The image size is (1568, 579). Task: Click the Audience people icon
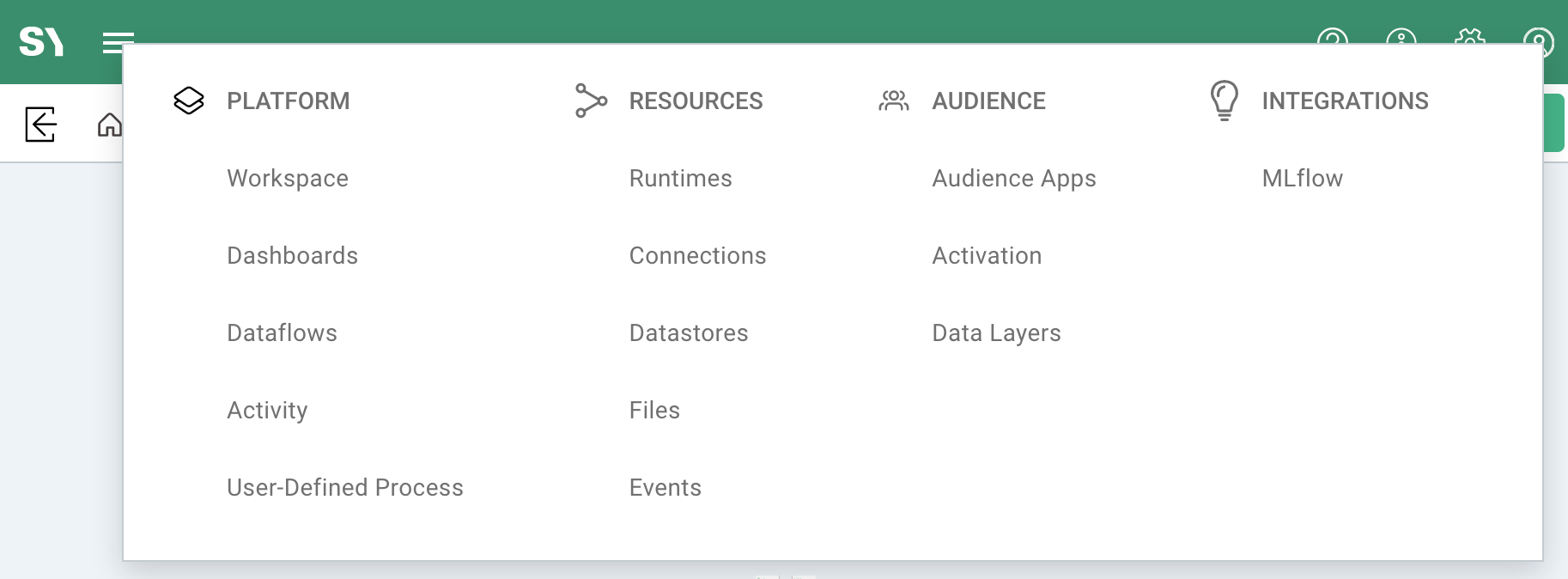click(x=893, y=101)
